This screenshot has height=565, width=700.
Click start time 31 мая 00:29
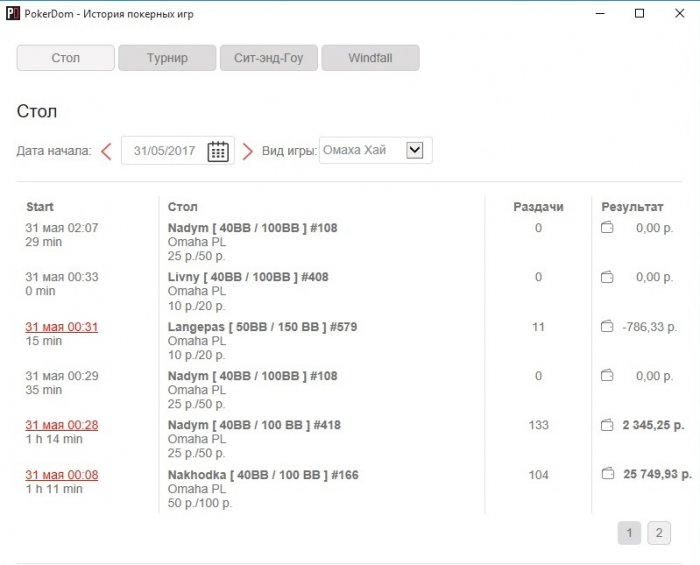pyautogui.click(x=62, y=376)
